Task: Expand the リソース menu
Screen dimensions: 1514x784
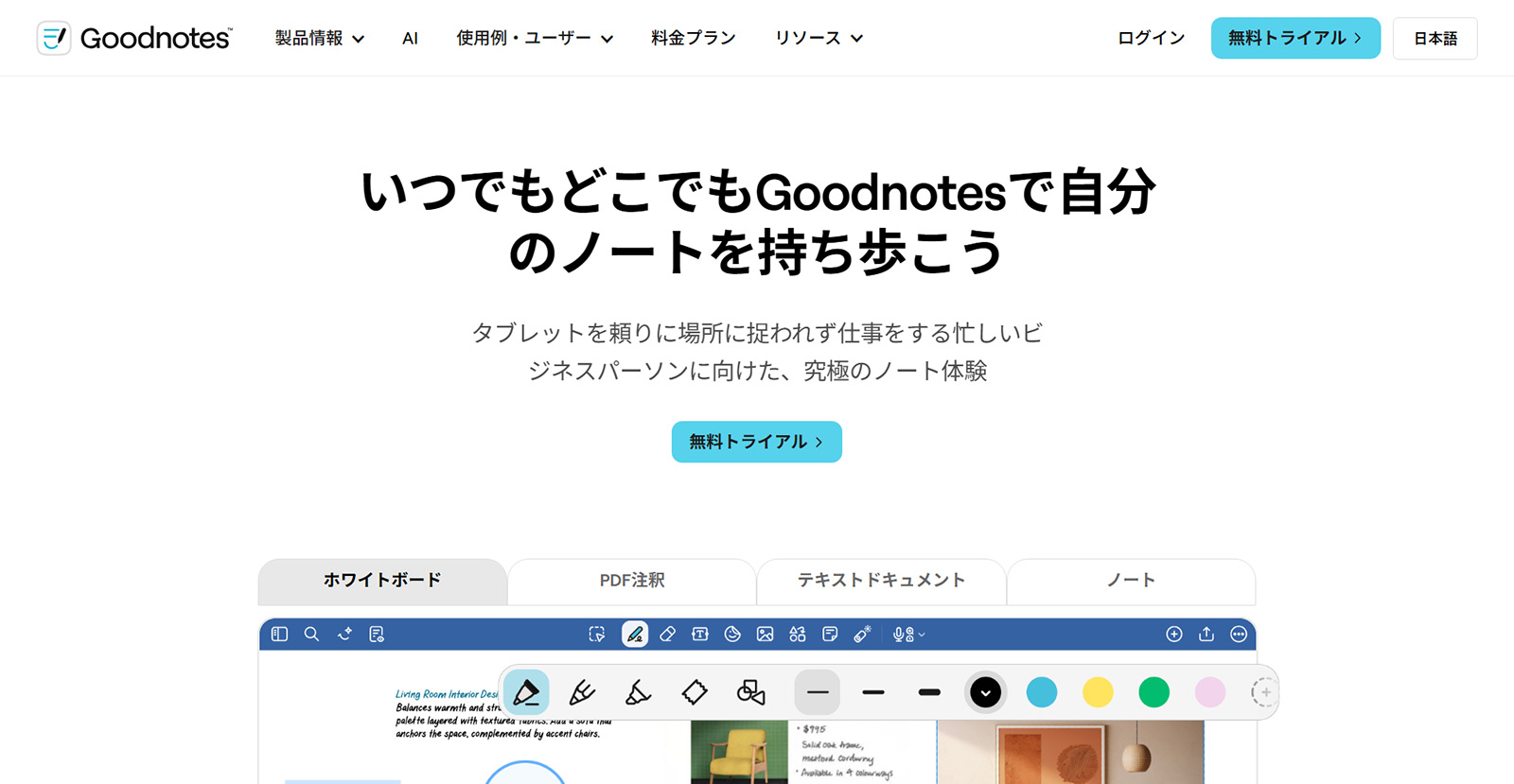Action: 819,38
